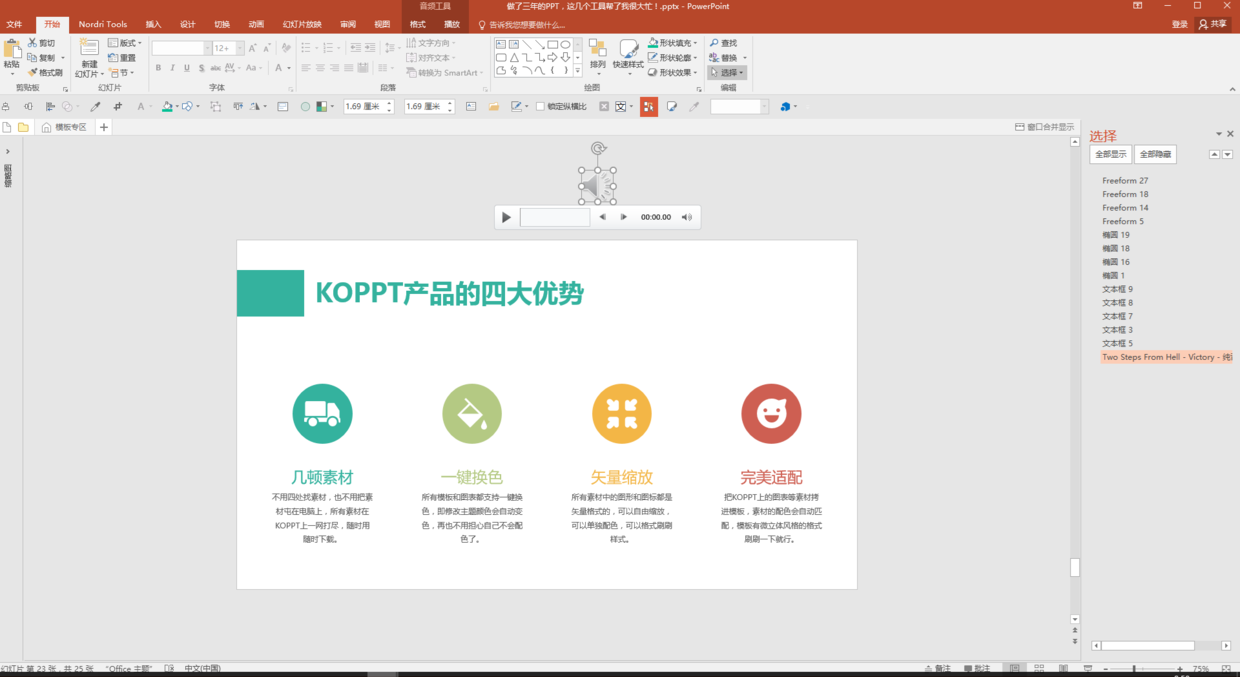Switch to the Playback (播放) tab
Image resolution: width=1240 pixels, height=677 pixels.
(x=452, y=24)
